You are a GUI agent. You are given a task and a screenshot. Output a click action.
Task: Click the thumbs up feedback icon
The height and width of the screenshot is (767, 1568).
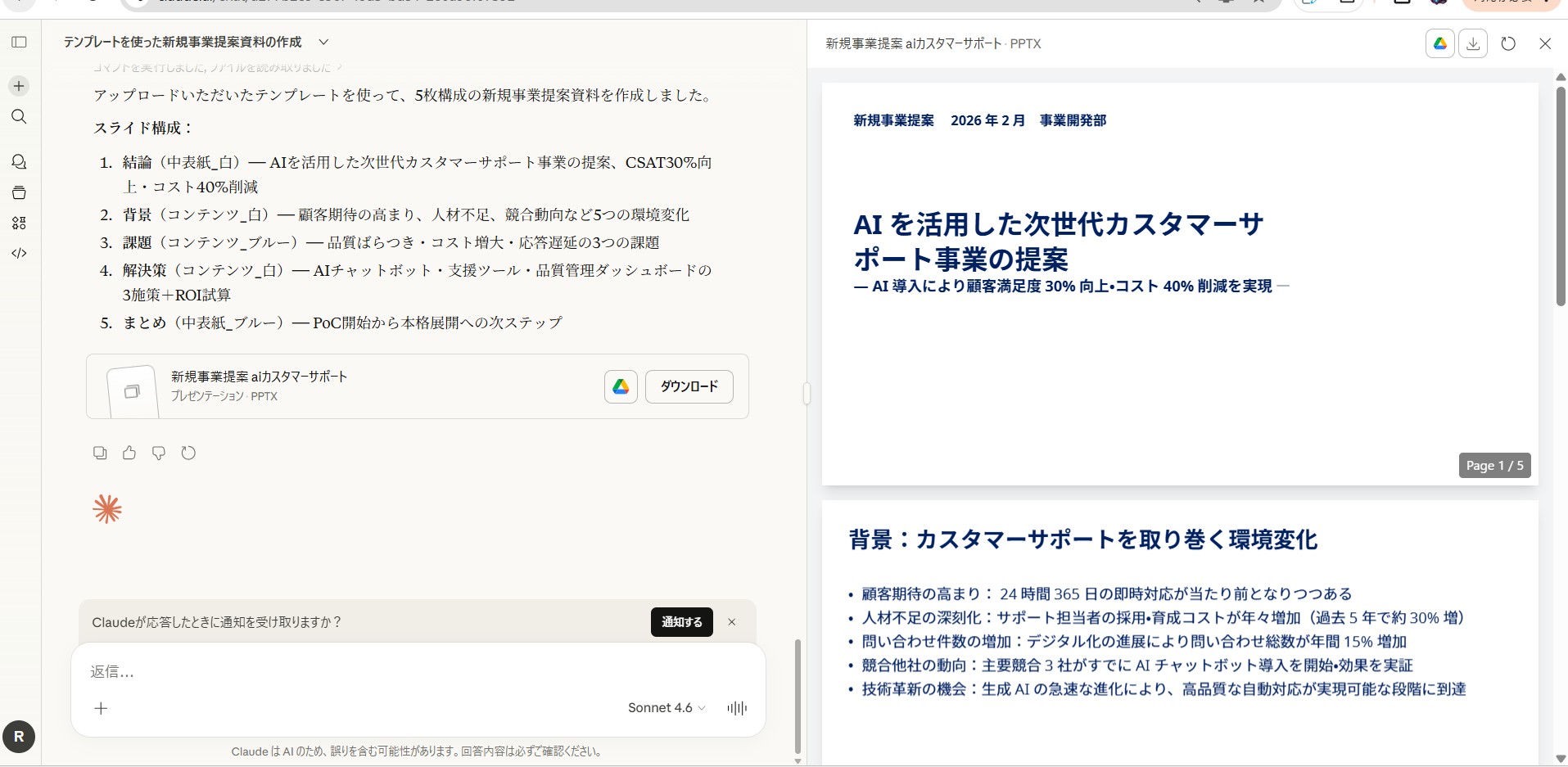coord(129,453)
